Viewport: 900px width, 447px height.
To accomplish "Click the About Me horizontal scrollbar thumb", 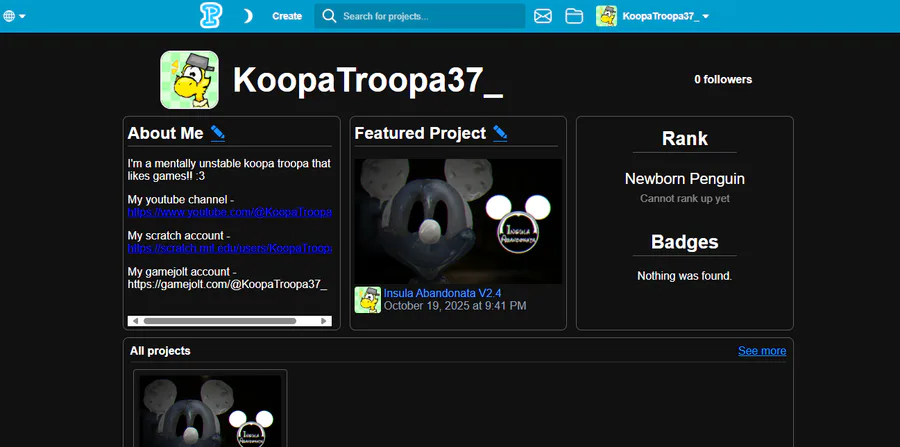I will click(x=220, y=321).
